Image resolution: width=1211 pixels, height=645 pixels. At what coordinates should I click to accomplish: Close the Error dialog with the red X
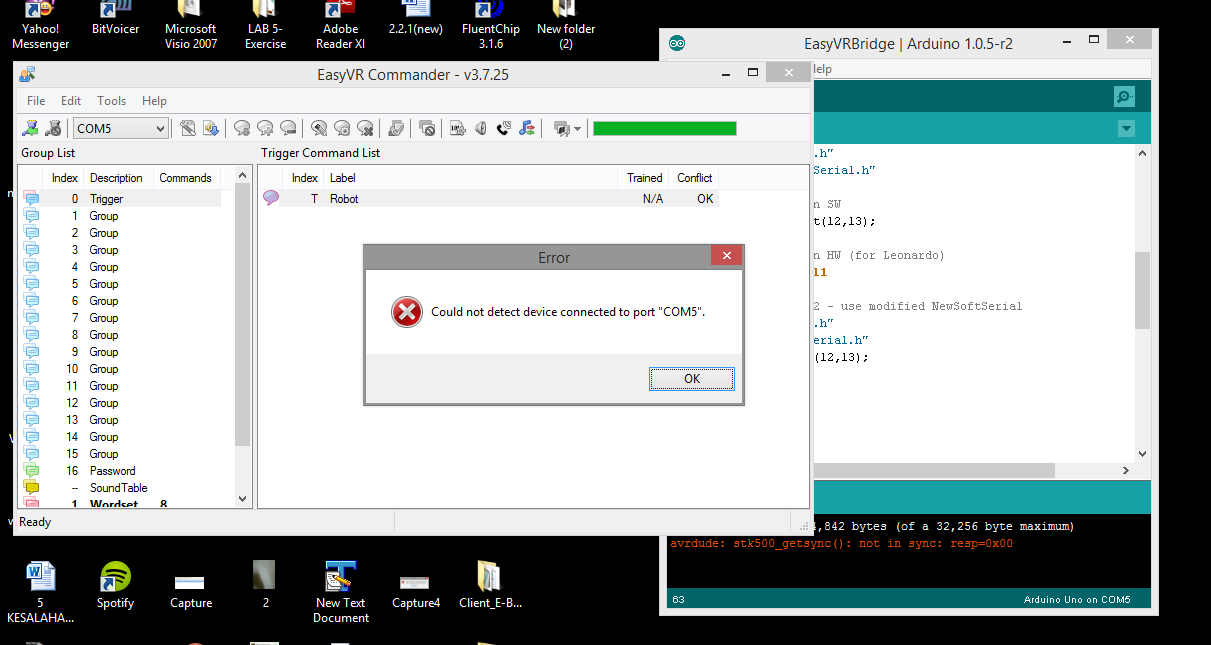726,256
